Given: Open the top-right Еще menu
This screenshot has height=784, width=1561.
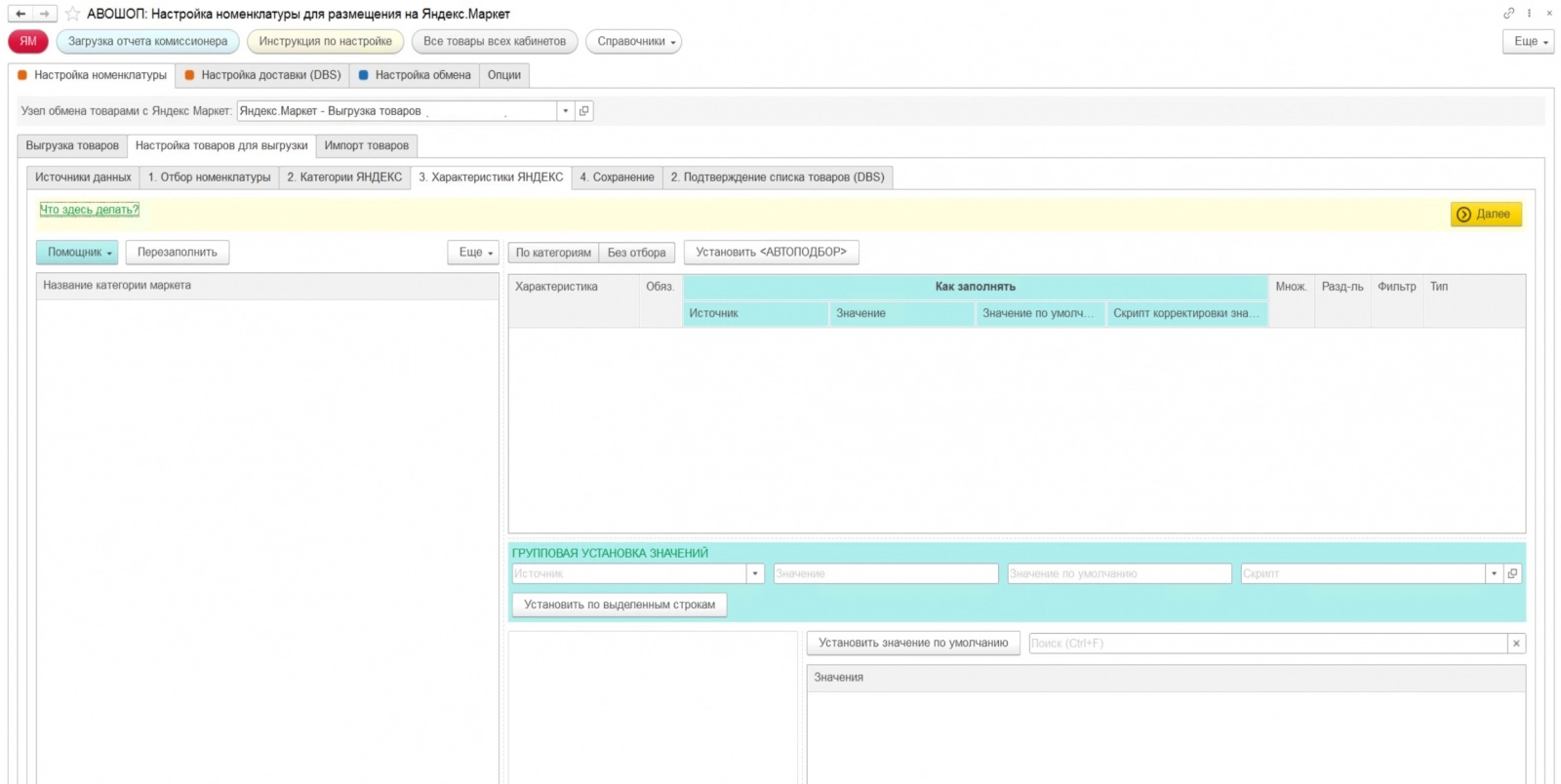Looking at the screenshot, I should click(x=1529, y=41).
